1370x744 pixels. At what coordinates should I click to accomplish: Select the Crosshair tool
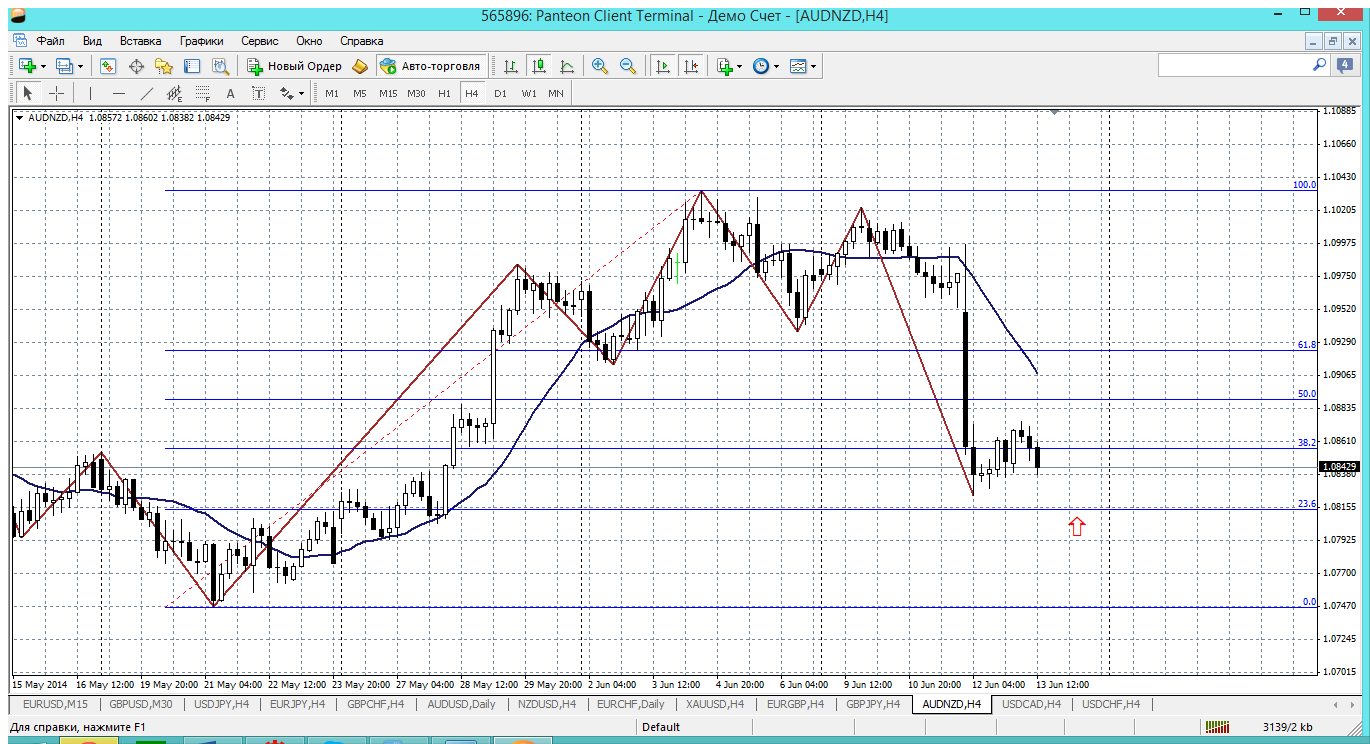[x=57, y=93]
